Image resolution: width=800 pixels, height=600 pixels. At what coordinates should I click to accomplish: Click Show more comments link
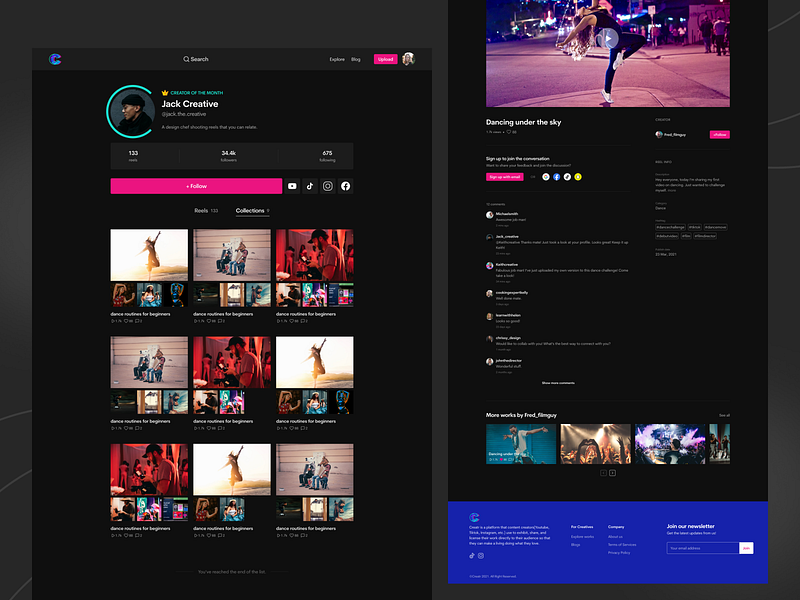click(x=558, y=383)
